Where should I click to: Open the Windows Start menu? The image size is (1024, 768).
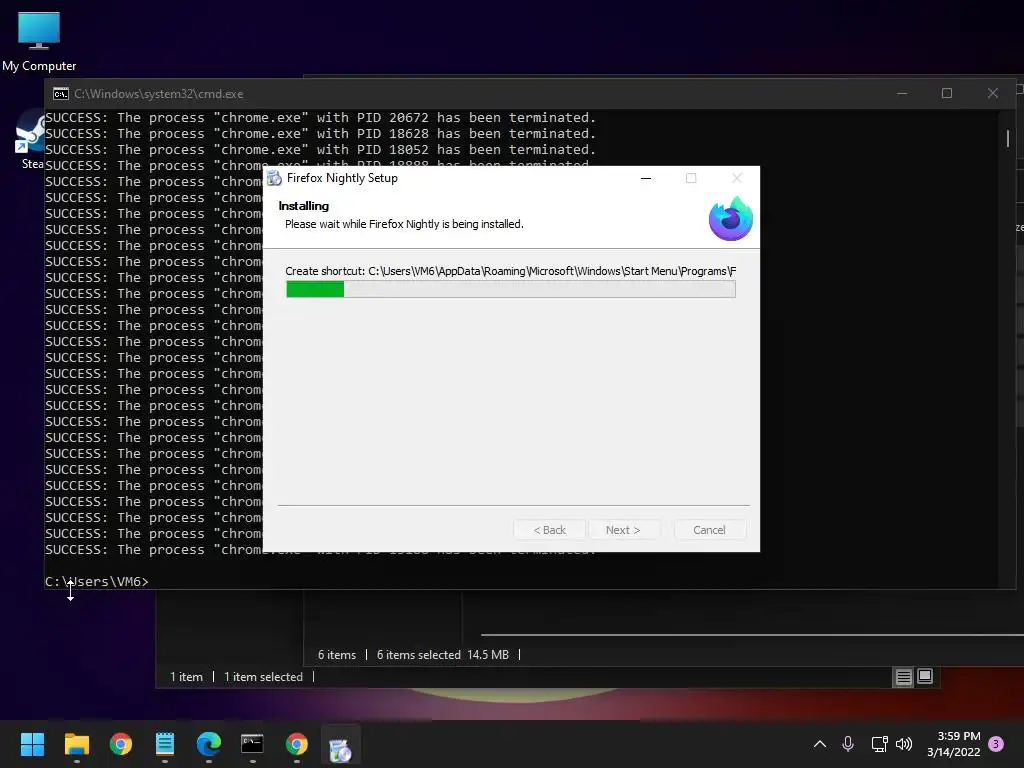[x=32, y=744]
